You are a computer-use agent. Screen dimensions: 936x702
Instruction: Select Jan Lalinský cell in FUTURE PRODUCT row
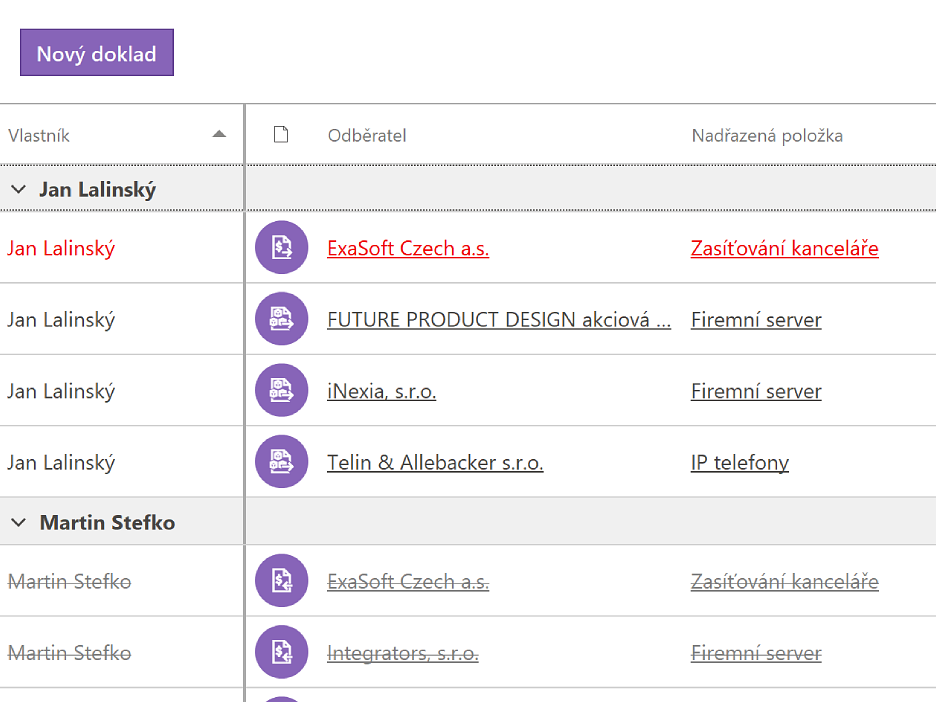point(61,319)
